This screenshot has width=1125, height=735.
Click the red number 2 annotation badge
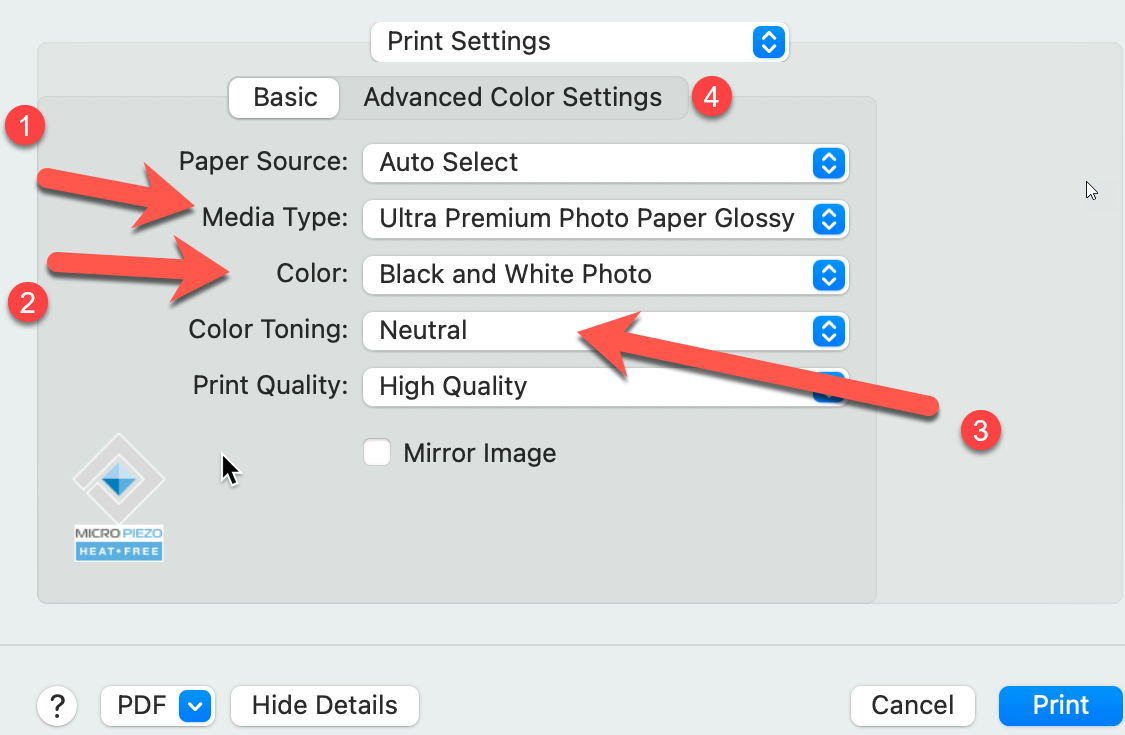(27, 302)
